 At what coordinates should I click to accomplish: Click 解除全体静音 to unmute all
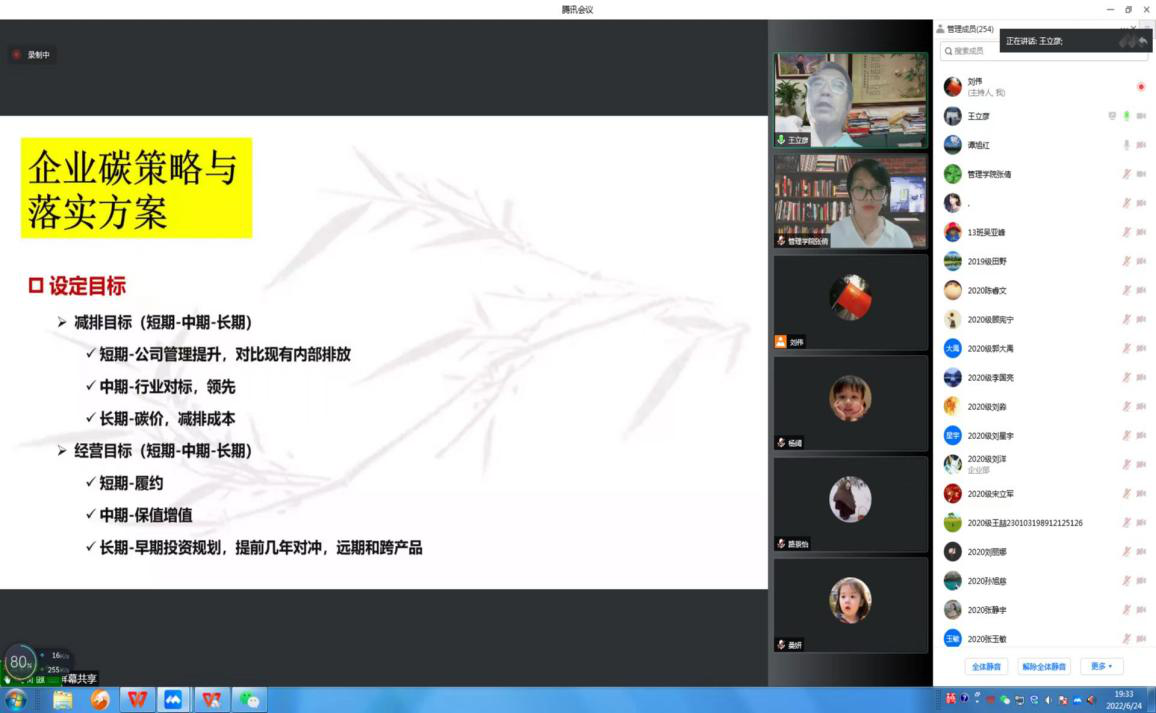point(1043,666)
